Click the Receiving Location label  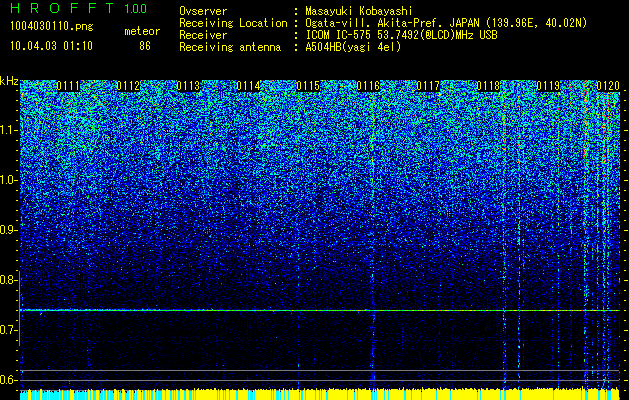pyautogui.click(x=233, y=23)
